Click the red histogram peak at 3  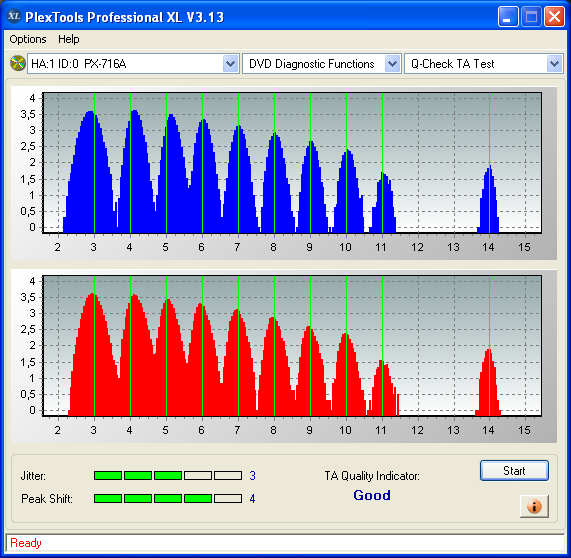pos(94,353)
